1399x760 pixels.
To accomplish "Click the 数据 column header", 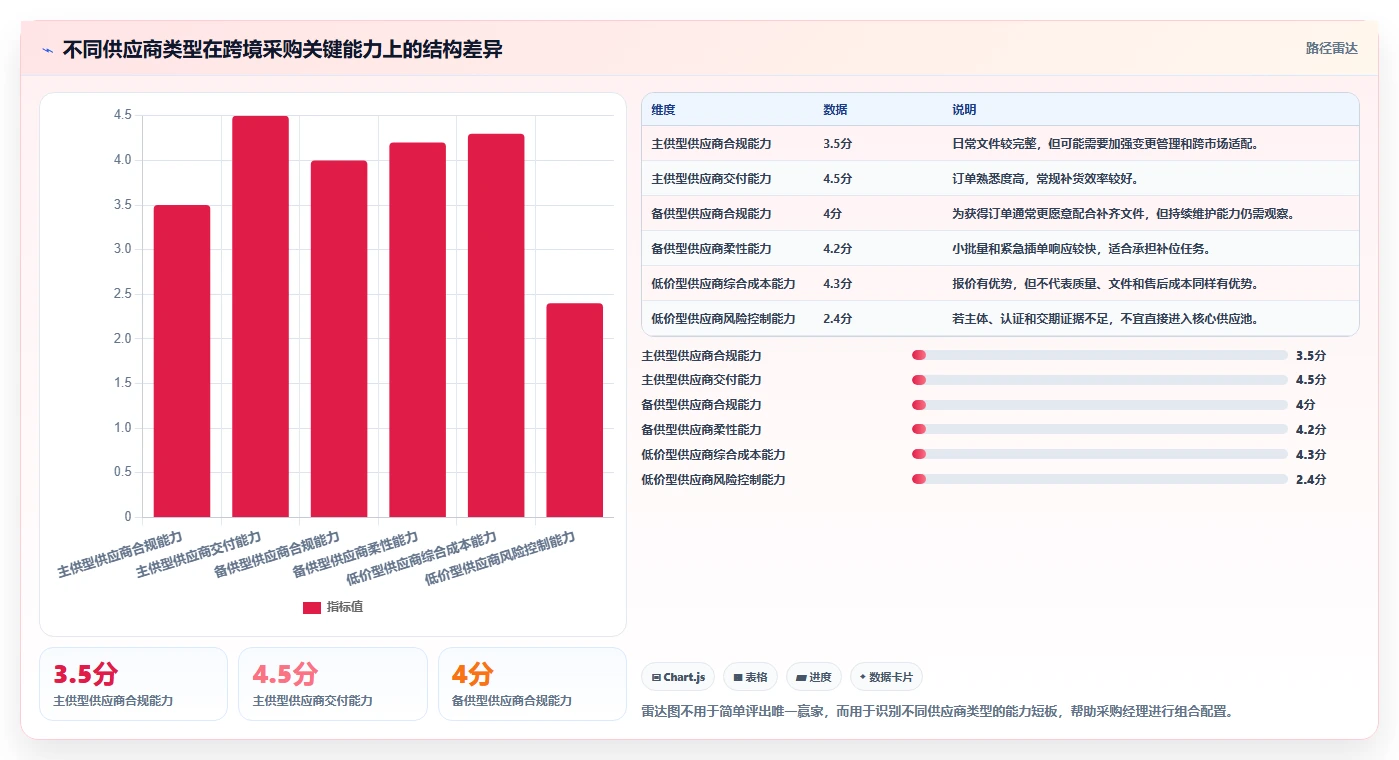I will 835,110.
